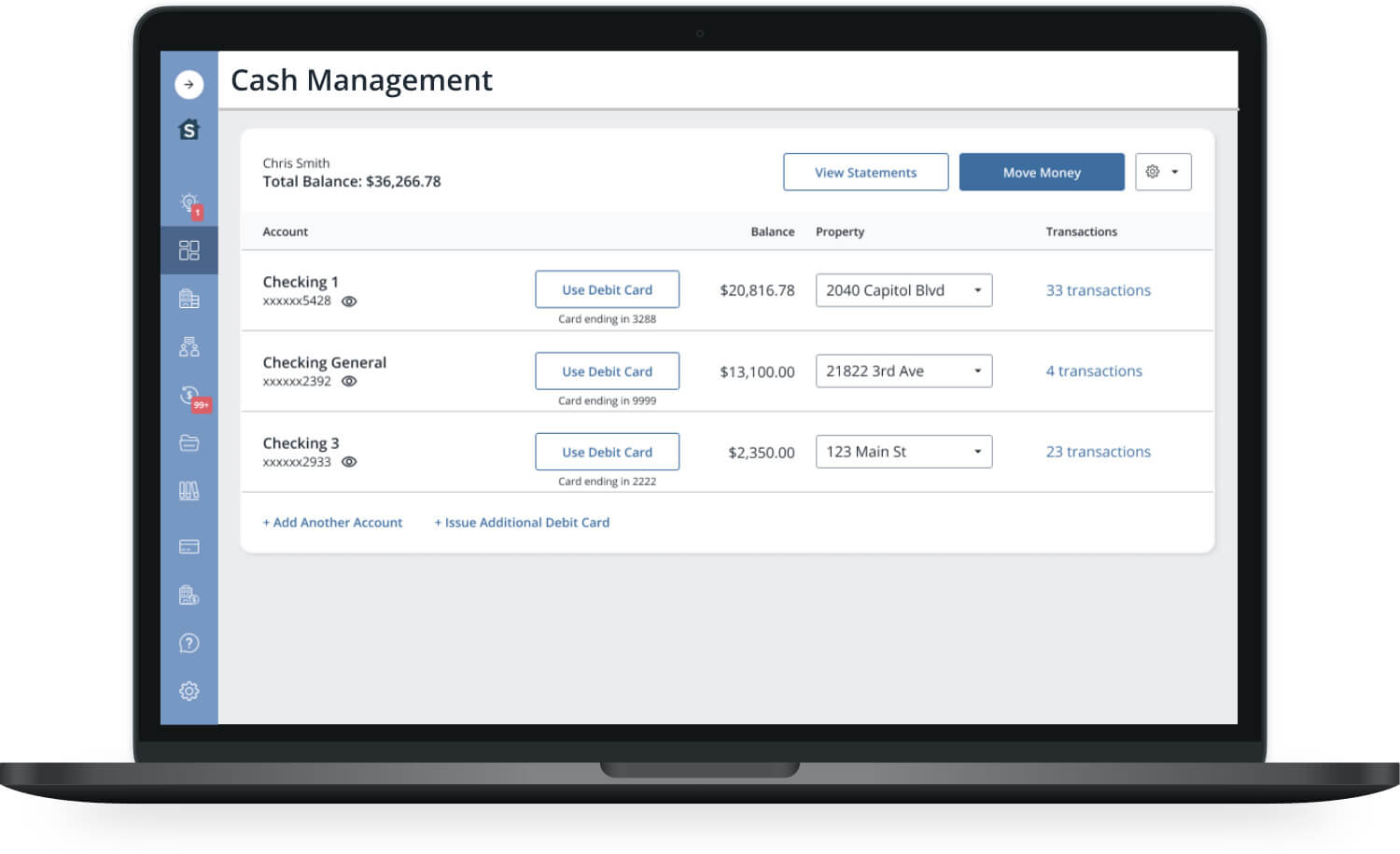Viewport: 1400px width, 854px height.
Task: Reveal the Checking 1 account number
Action: click(x=349, y=301)
